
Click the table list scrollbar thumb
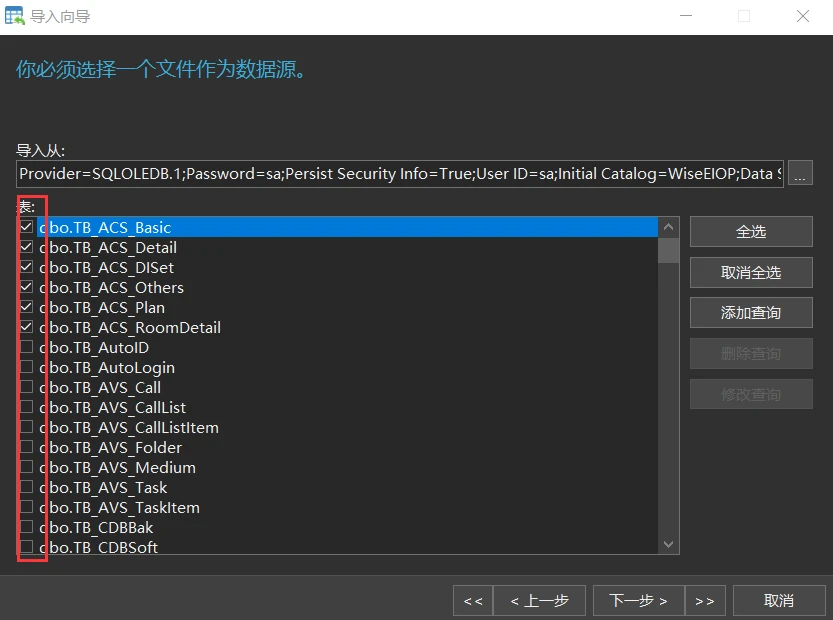tap(668, 250)
